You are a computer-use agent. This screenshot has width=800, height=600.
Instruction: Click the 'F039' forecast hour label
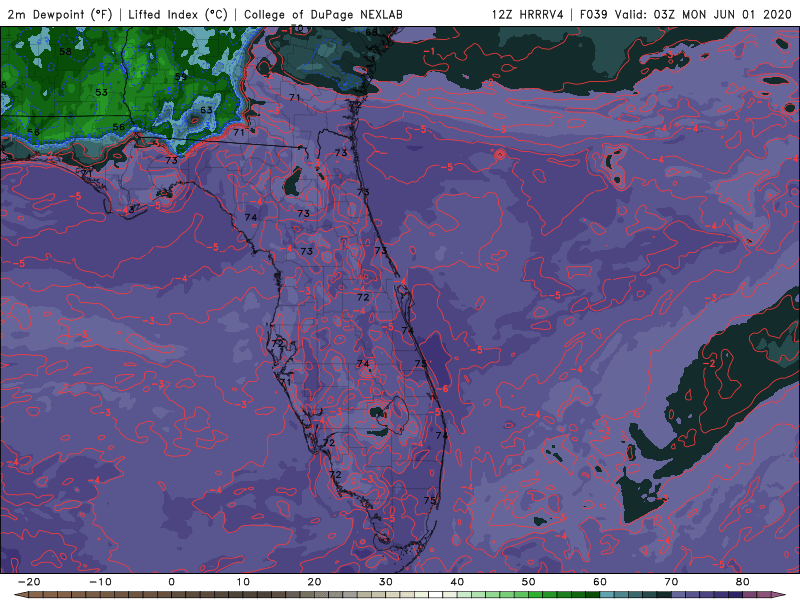(x=593, y=14)
